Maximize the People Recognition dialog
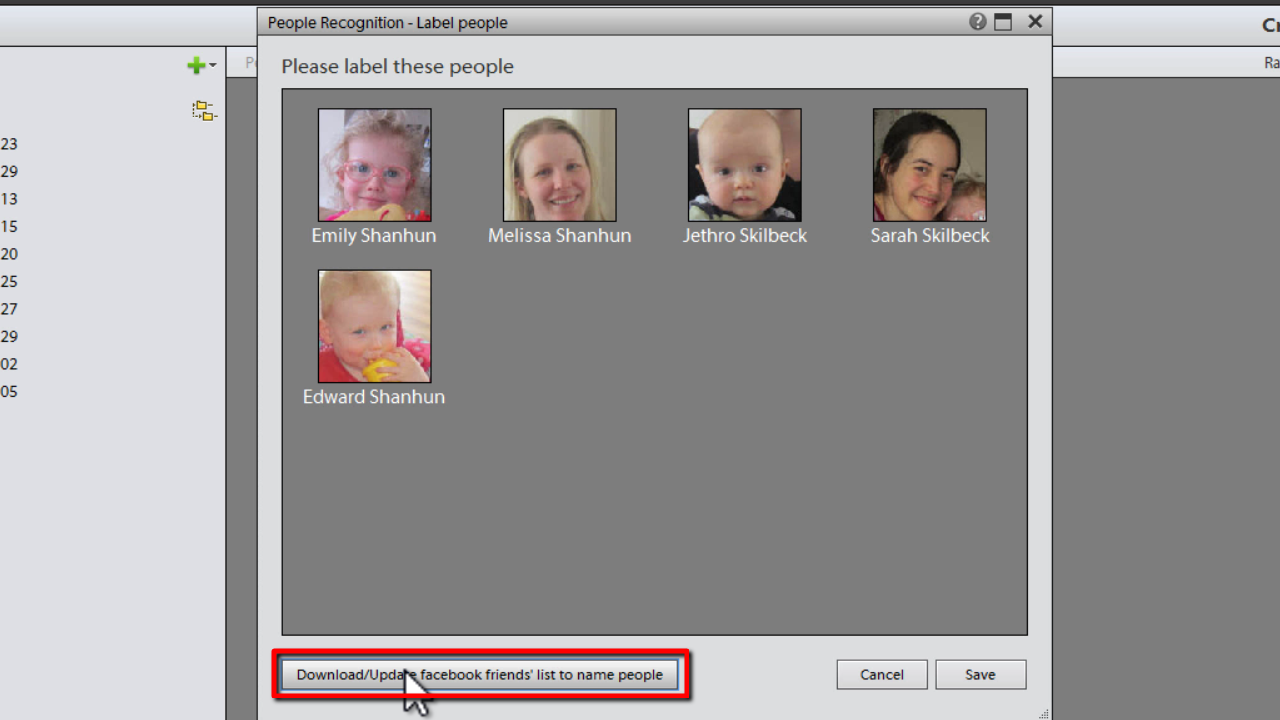 click(x=1004, y=22)
